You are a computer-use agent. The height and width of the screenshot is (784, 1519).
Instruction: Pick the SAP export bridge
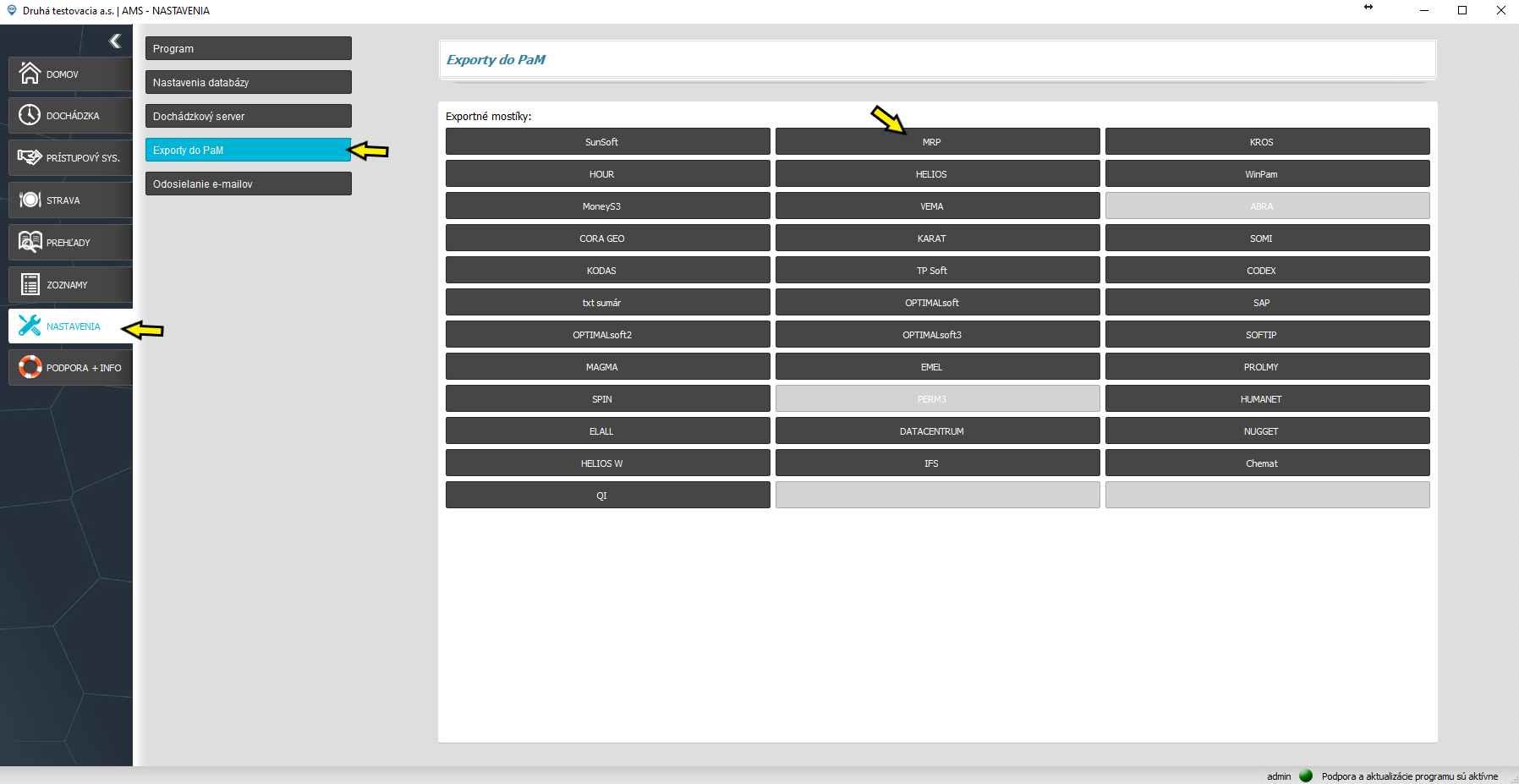pyautogui.click(x=1267, y=302)
